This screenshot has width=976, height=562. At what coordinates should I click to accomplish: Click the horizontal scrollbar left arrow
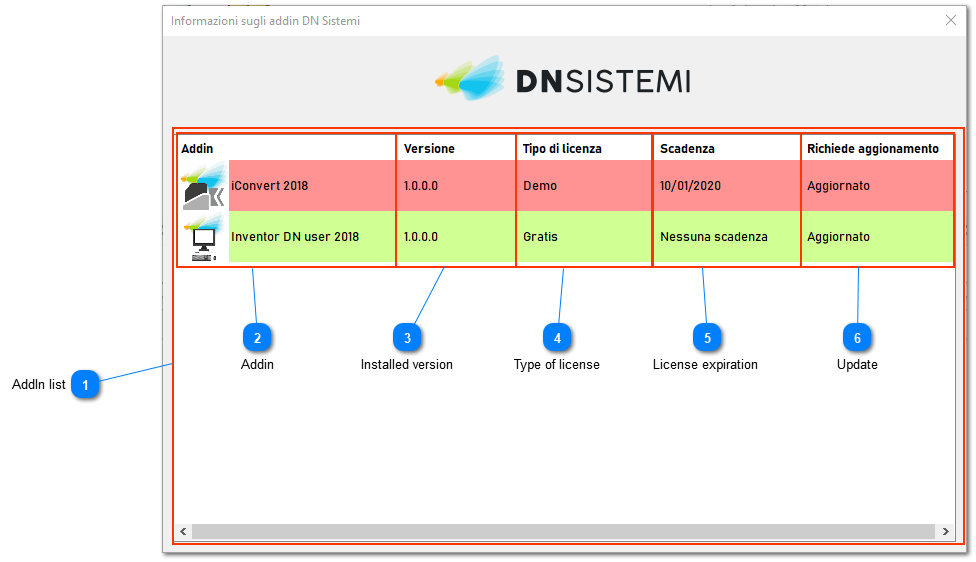[183, 531]
